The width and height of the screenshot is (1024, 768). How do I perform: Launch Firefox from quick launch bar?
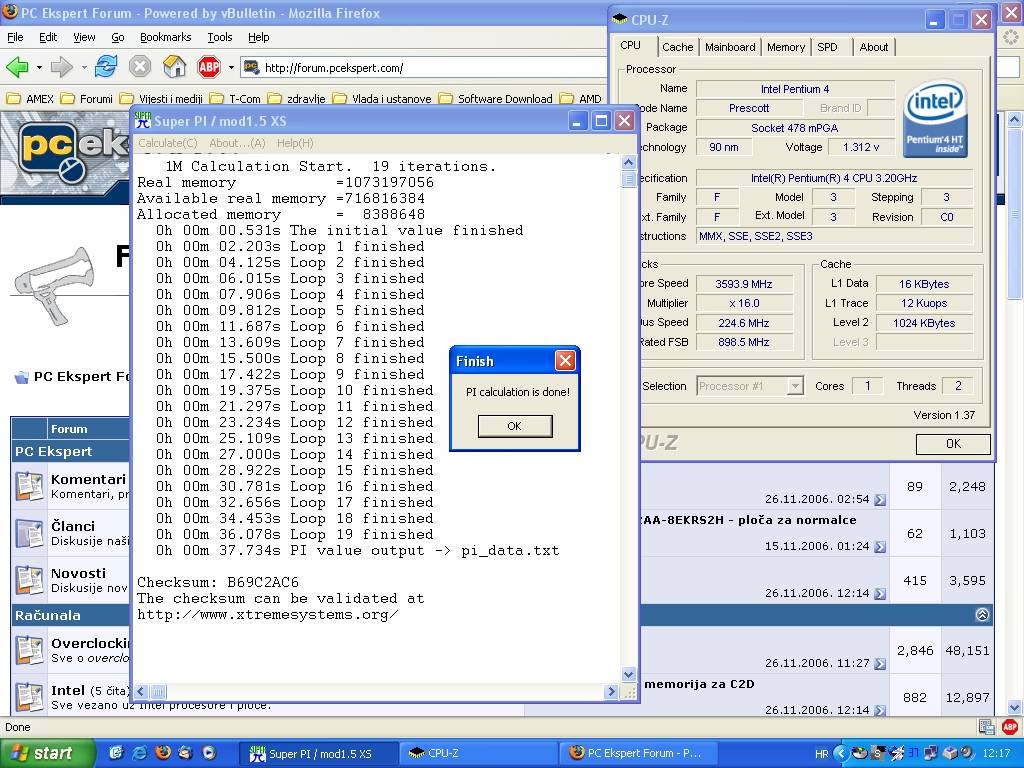click(163, 753)
